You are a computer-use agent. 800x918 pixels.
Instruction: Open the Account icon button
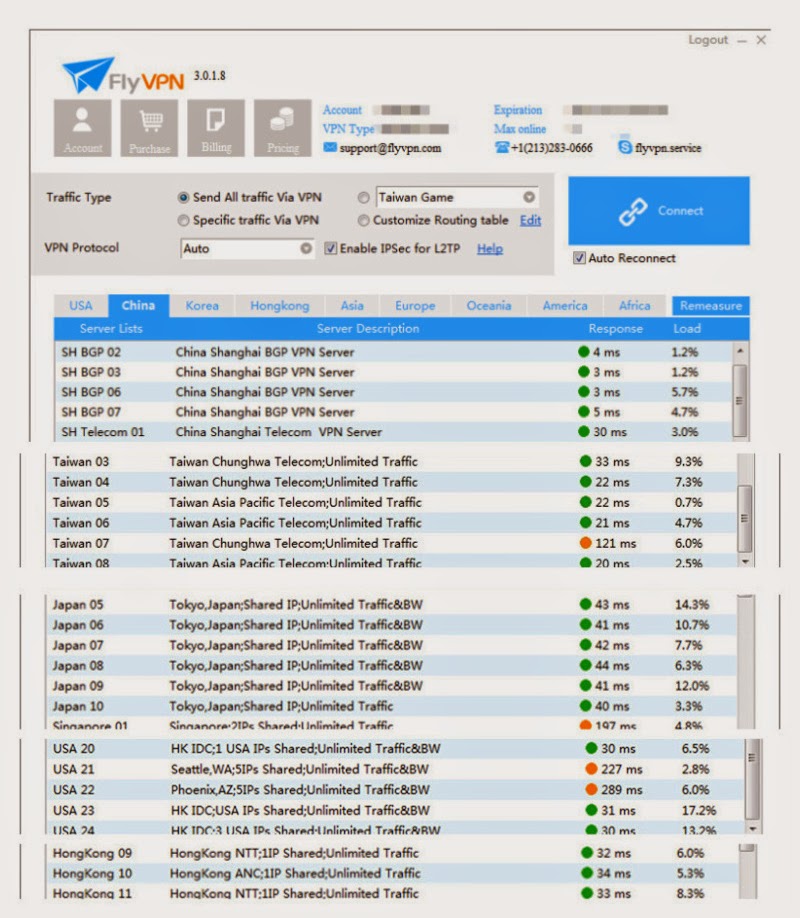pos(83,128)
